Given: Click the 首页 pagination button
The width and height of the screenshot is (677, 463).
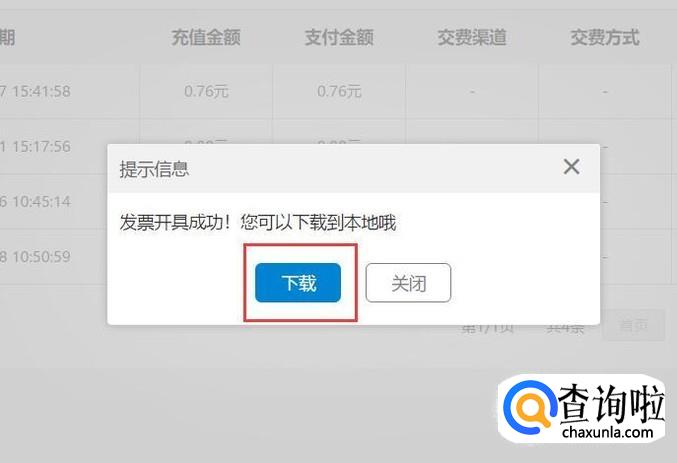Looking at the screenshot, I should (633, 325).
